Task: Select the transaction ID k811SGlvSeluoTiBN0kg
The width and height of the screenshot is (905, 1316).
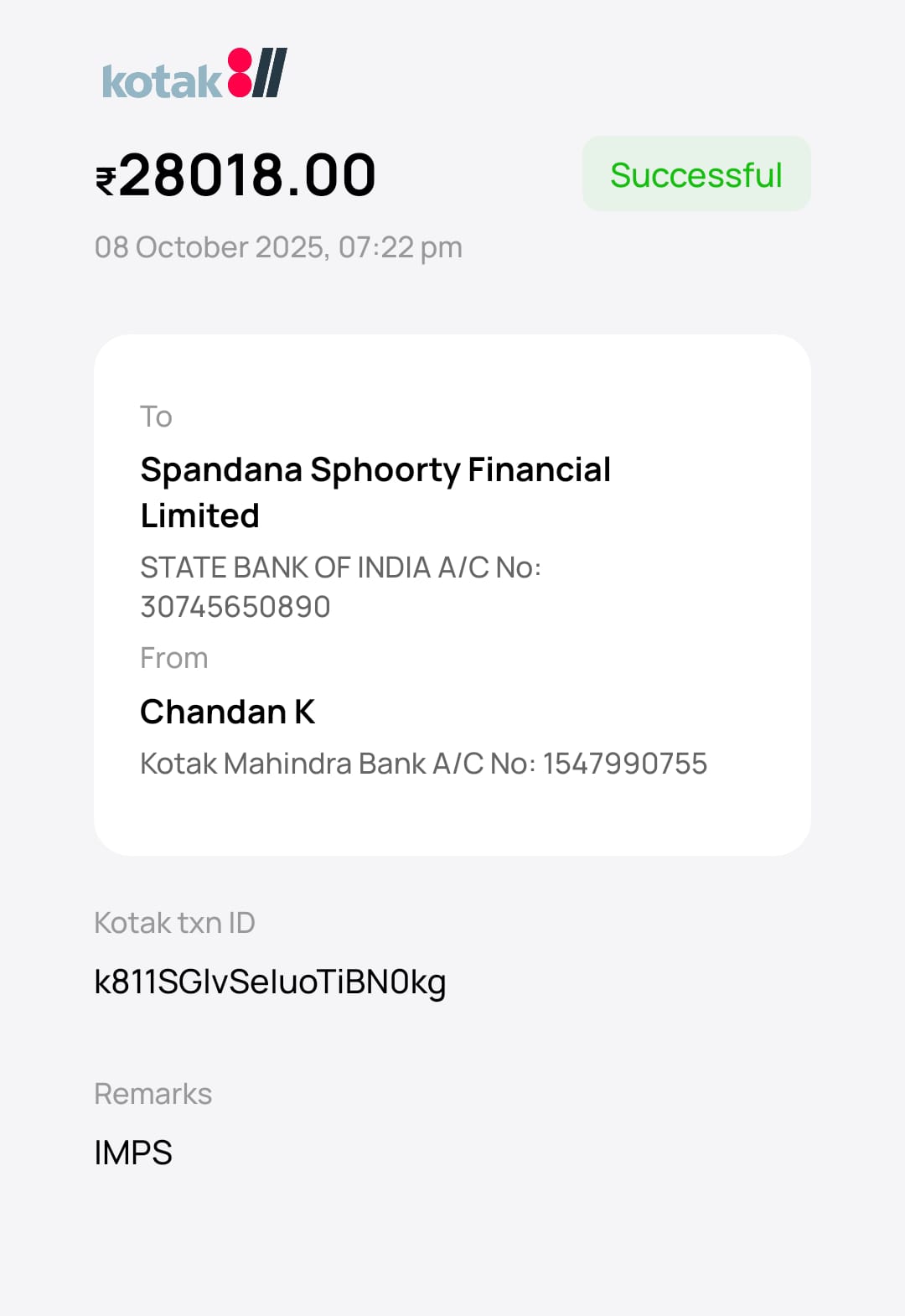Action: coord(270,982)
